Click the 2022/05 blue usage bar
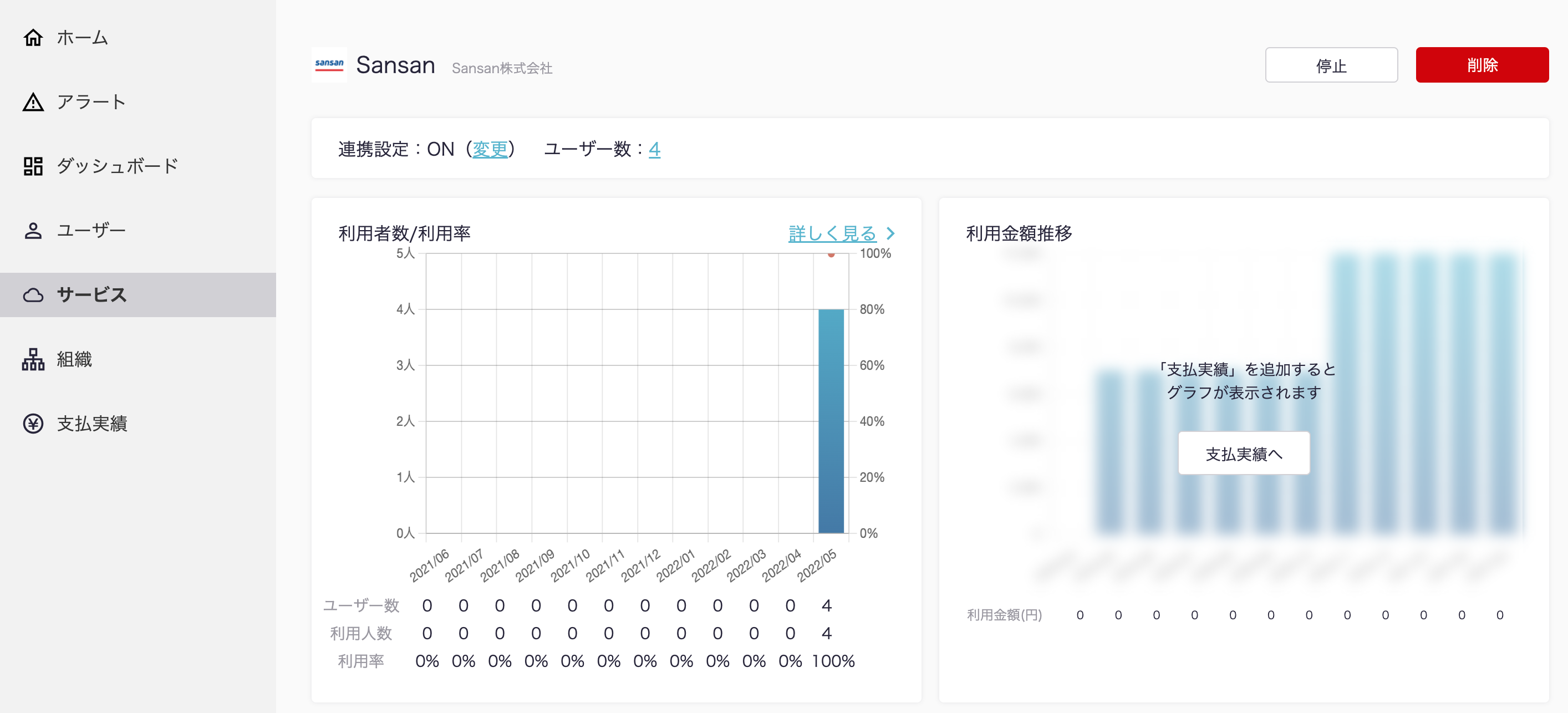 click(831, 420)
